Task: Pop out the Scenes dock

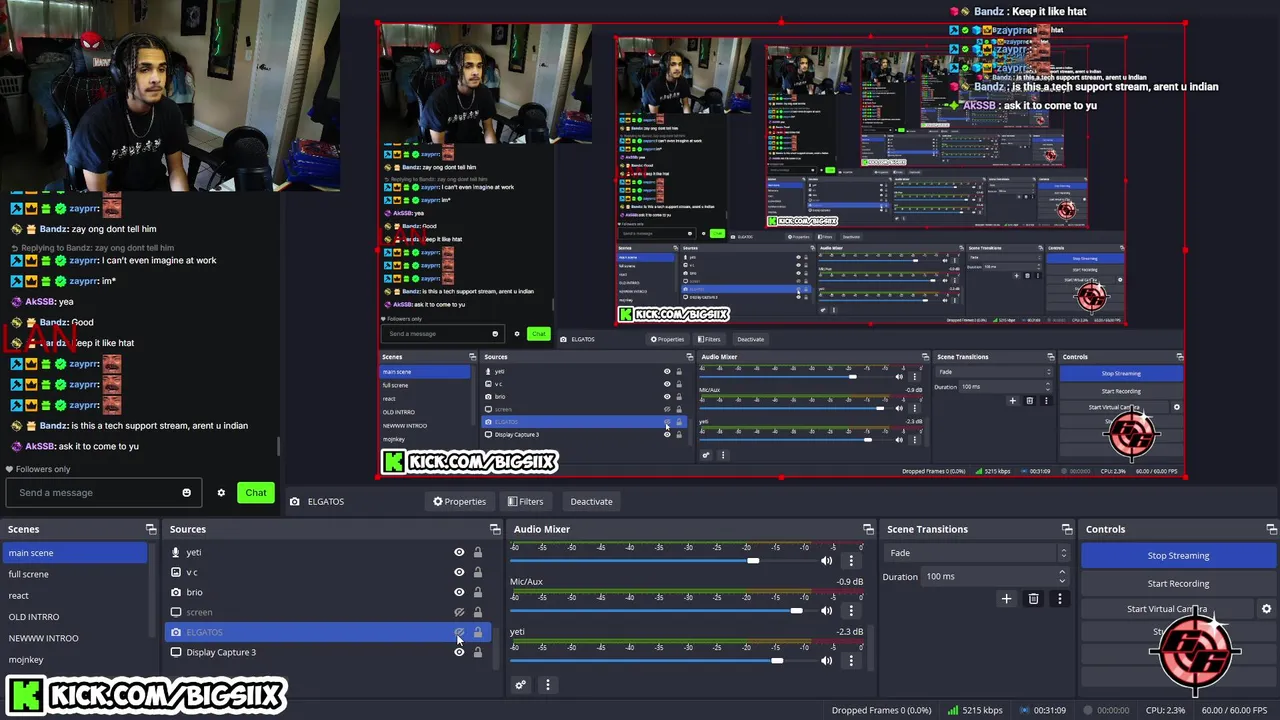Action: [151, 529]
